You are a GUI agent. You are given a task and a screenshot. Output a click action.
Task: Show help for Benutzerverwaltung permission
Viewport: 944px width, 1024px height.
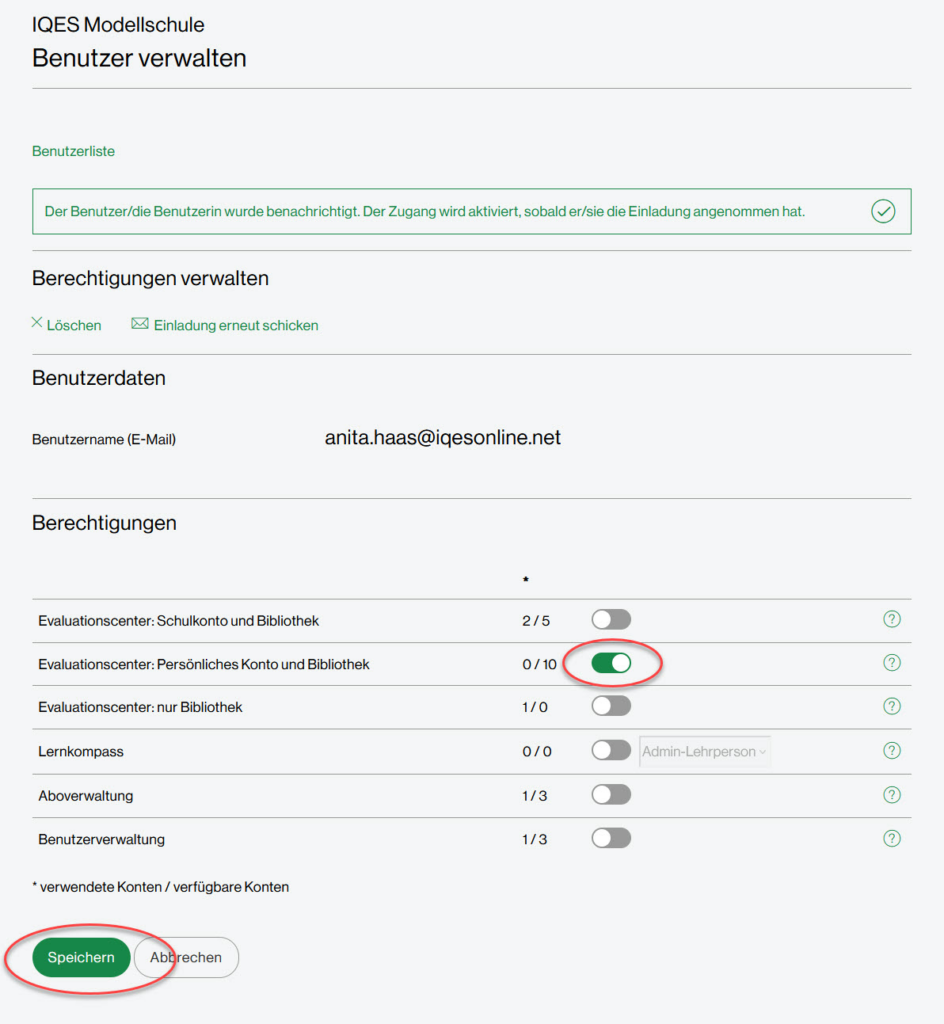[x=892, y=838]
